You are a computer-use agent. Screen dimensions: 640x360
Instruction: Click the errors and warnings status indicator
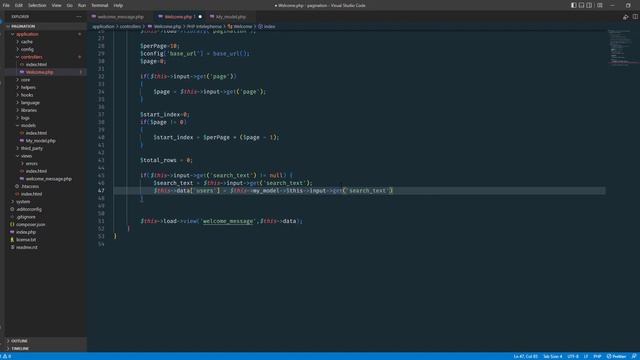pyautogui.click(x=6, y=356)
